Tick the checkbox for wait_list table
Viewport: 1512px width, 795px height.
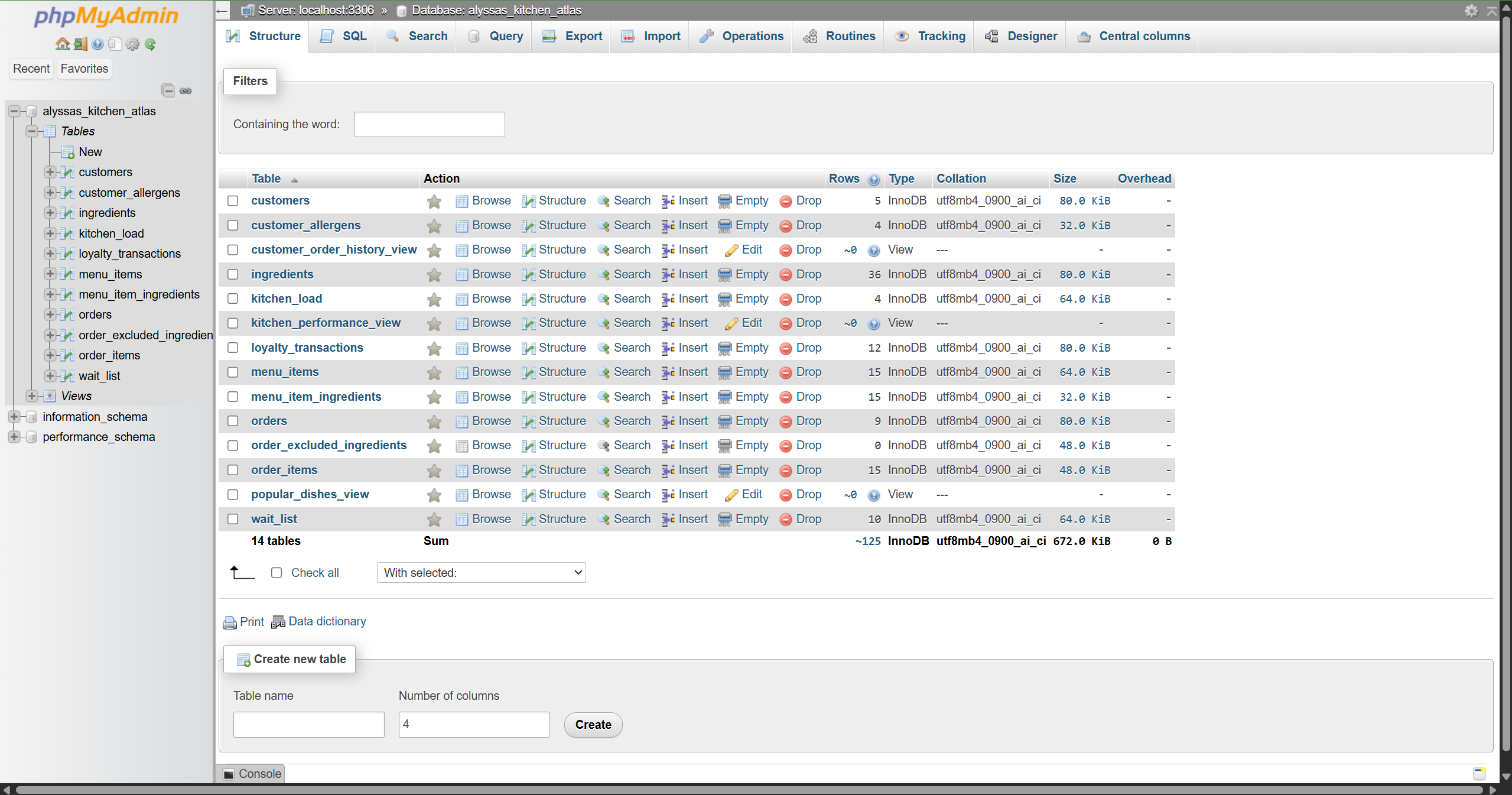point(233,519)
